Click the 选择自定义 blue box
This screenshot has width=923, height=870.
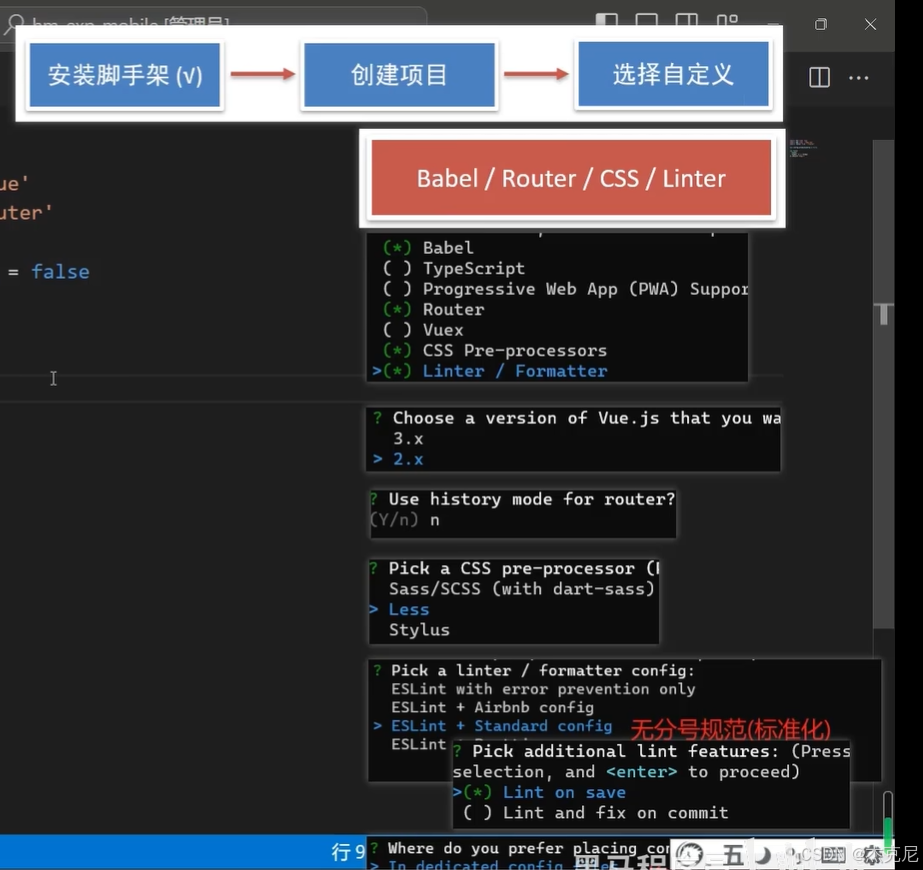coord(673,74)
